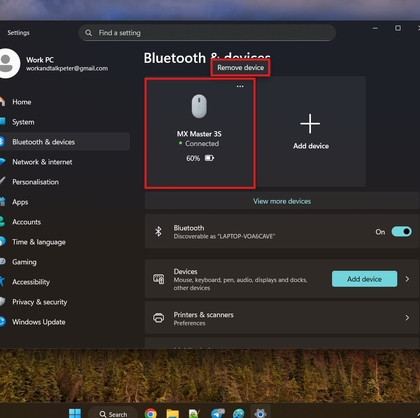The image size is (420, 418).
Task: Open the Printers & scanners row title
Action: [x=203, y=315]
